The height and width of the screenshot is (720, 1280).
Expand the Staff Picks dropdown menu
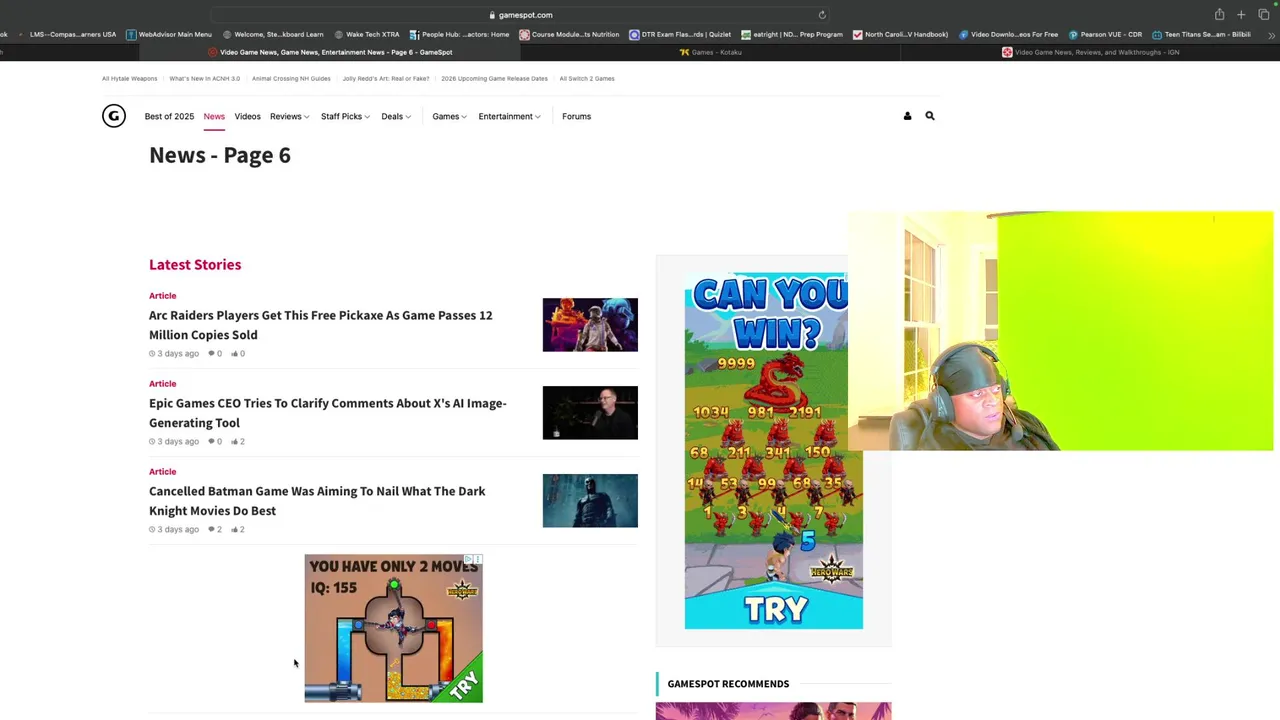tap(345, 116)
